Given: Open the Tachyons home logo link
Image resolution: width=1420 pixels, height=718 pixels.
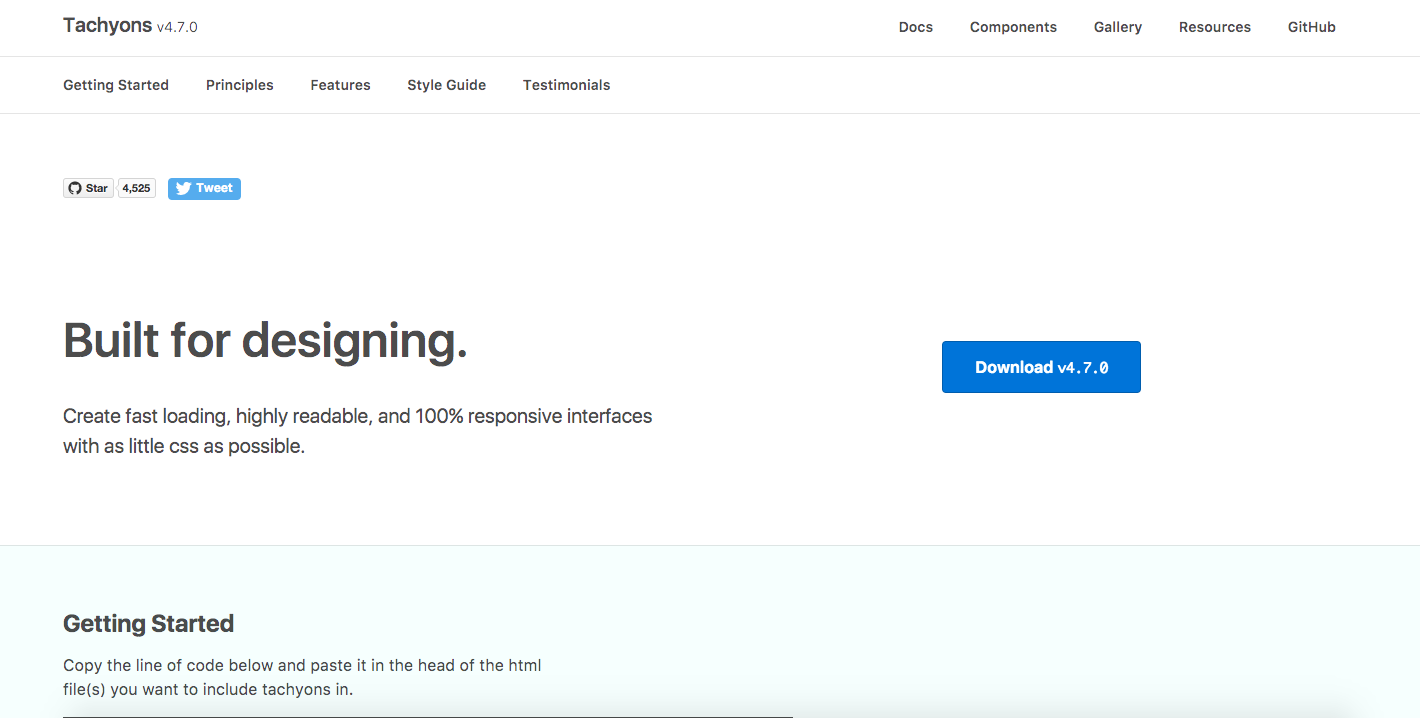Looking at the screenshot, I should point(130,26).
